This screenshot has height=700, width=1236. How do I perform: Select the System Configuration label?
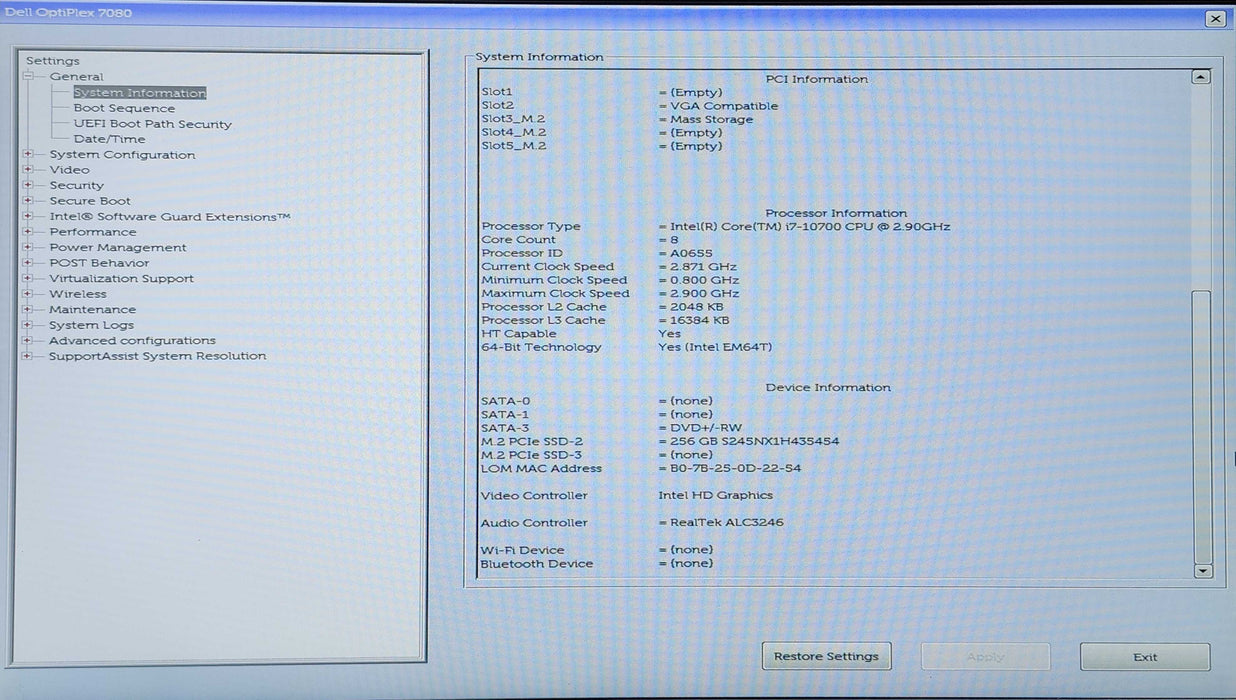pos(122,155)
